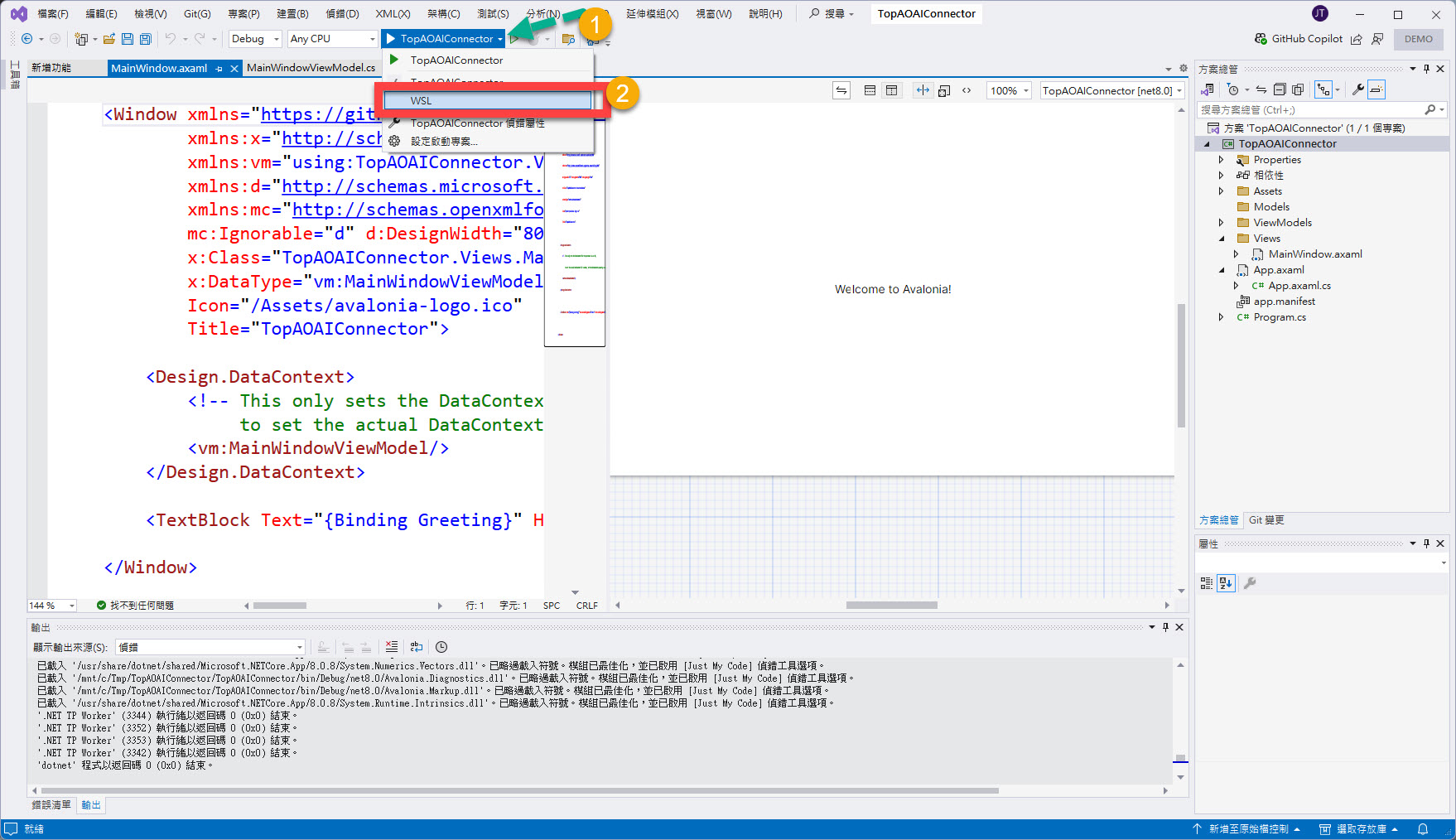
Task: Switch to MainWindowViewModel.cs tab
Action: coord(311,68)
